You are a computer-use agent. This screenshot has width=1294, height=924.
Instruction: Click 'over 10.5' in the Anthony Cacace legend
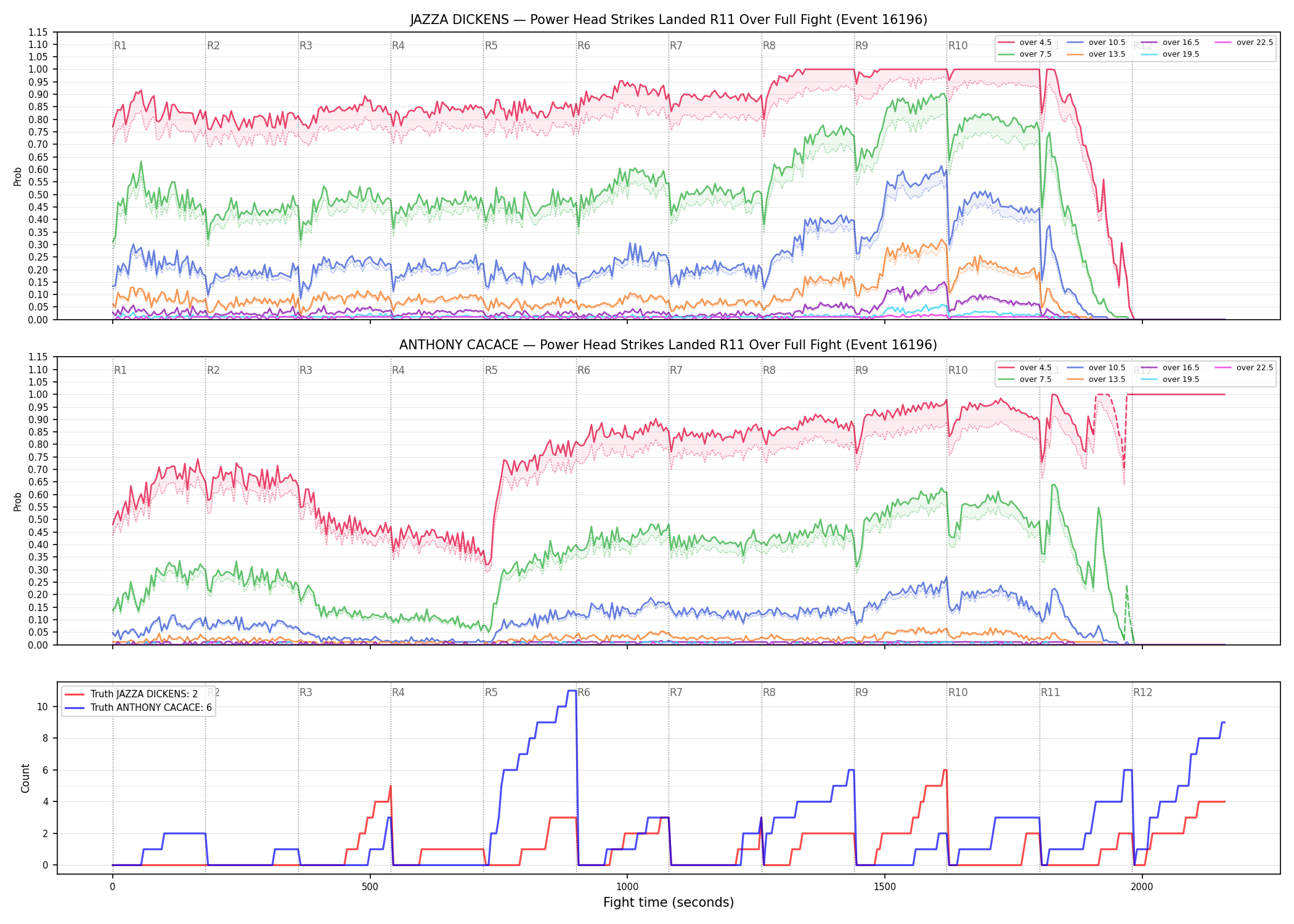[1107, 368]
